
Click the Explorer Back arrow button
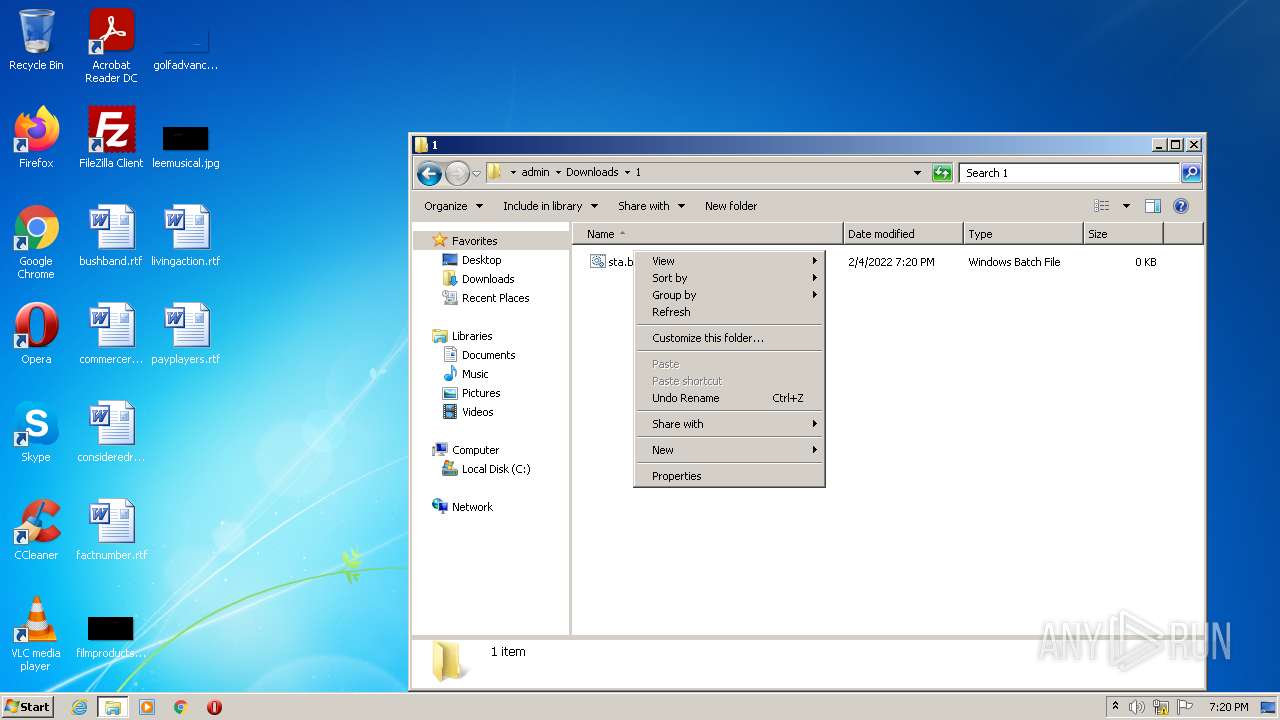(x=429, y=173)
